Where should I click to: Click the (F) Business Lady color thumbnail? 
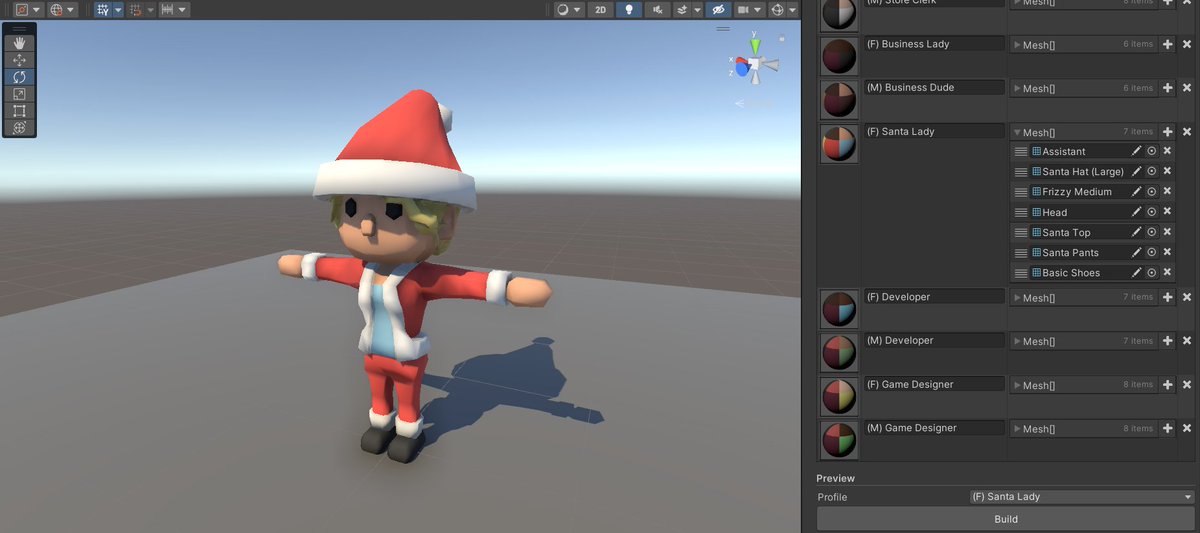[x=838, y=56]
